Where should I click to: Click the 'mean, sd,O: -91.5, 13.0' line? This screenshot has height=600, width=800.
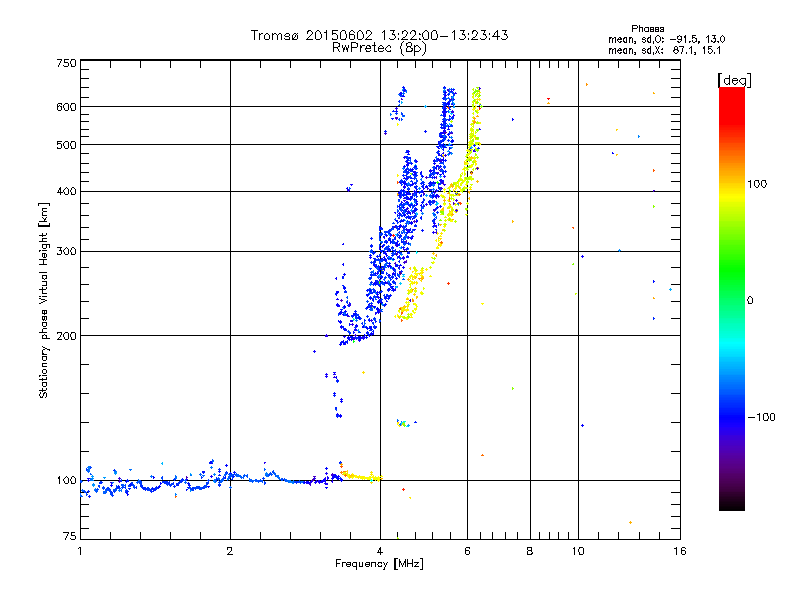pos(666,39)
